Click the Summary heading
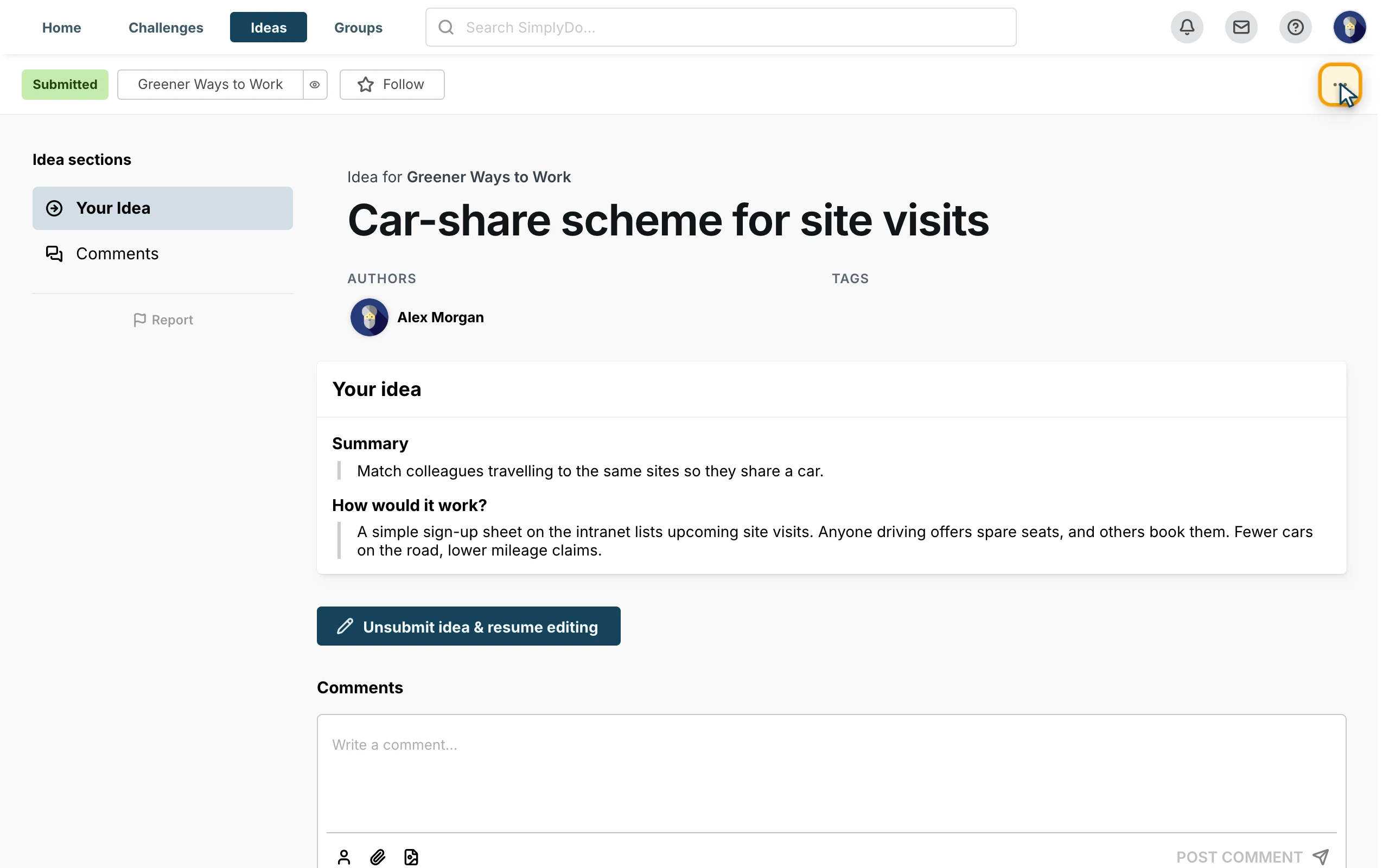Viewport: 1389px width, 868px height. 369,443
